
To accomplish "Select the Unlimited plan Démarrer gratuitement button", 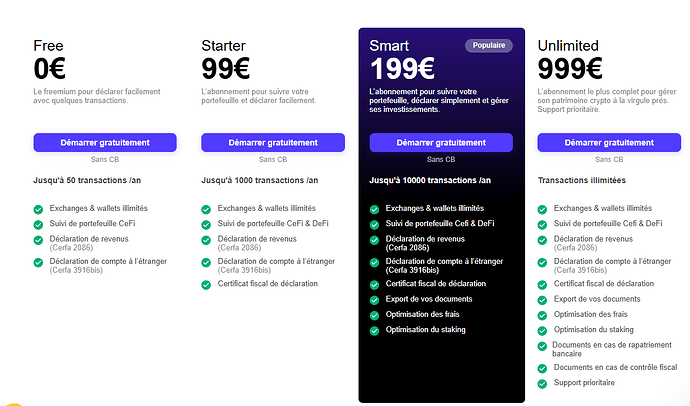I will (609, 143).
